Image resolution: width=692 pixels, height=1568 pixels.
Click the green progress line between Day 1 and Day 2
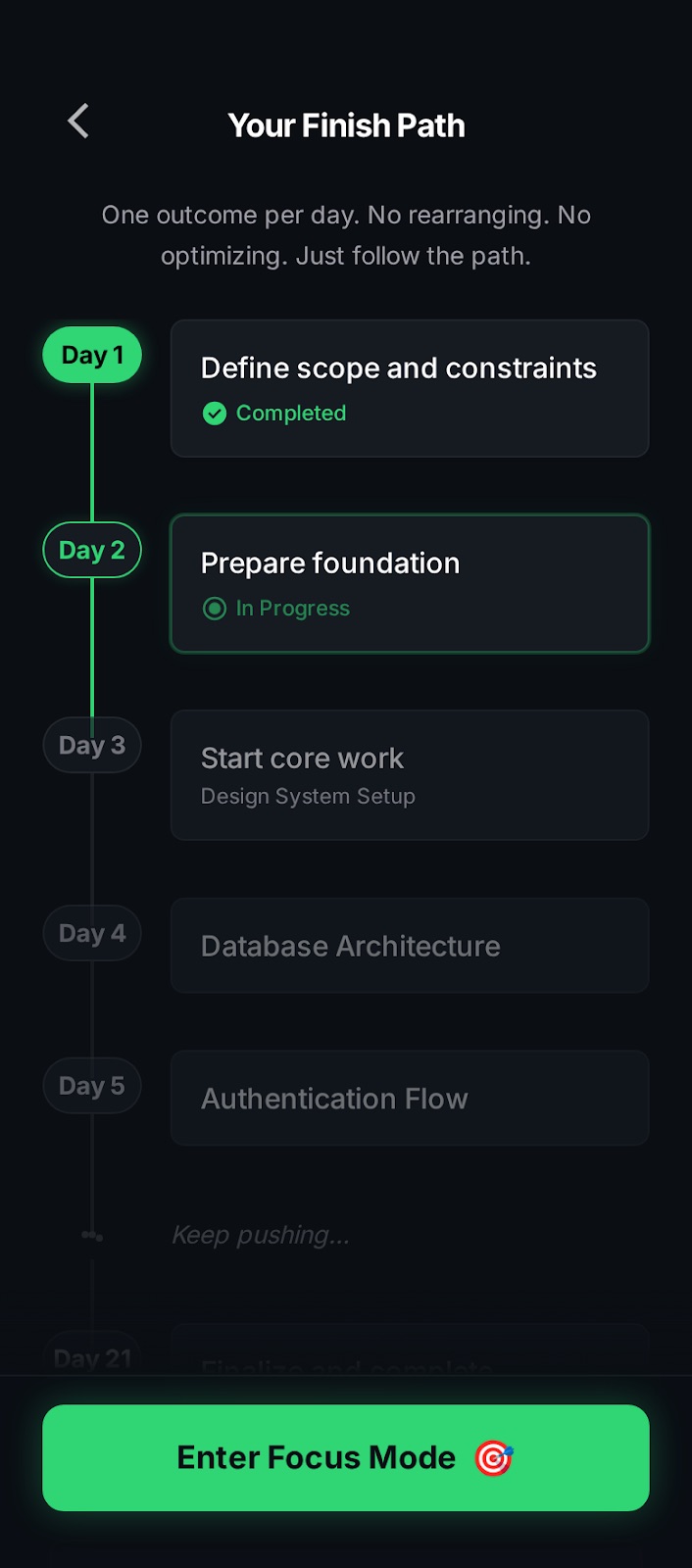tap(91, 451)
